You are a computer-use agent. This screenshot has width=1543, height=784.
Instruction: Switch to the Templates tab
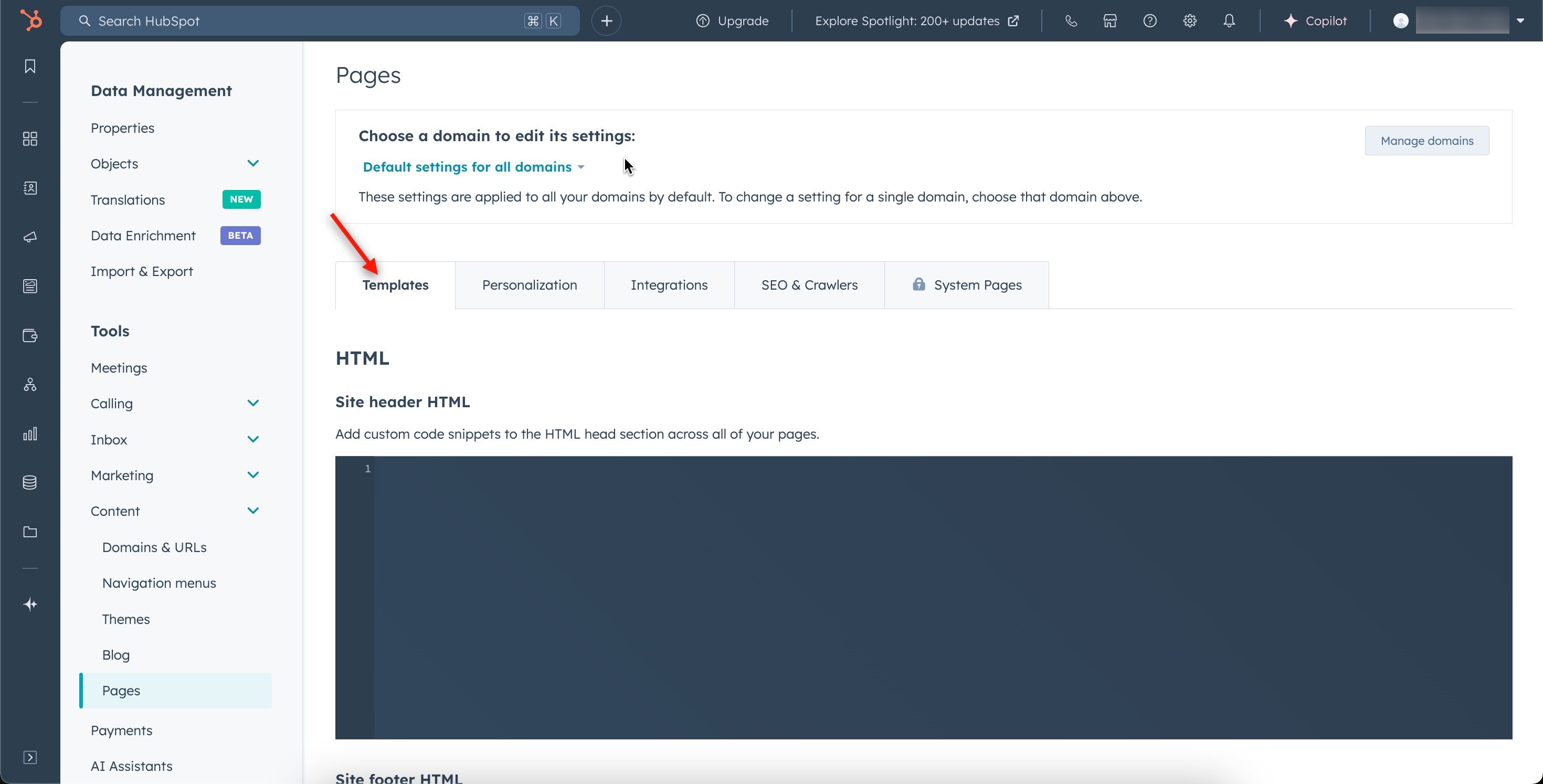395,285
